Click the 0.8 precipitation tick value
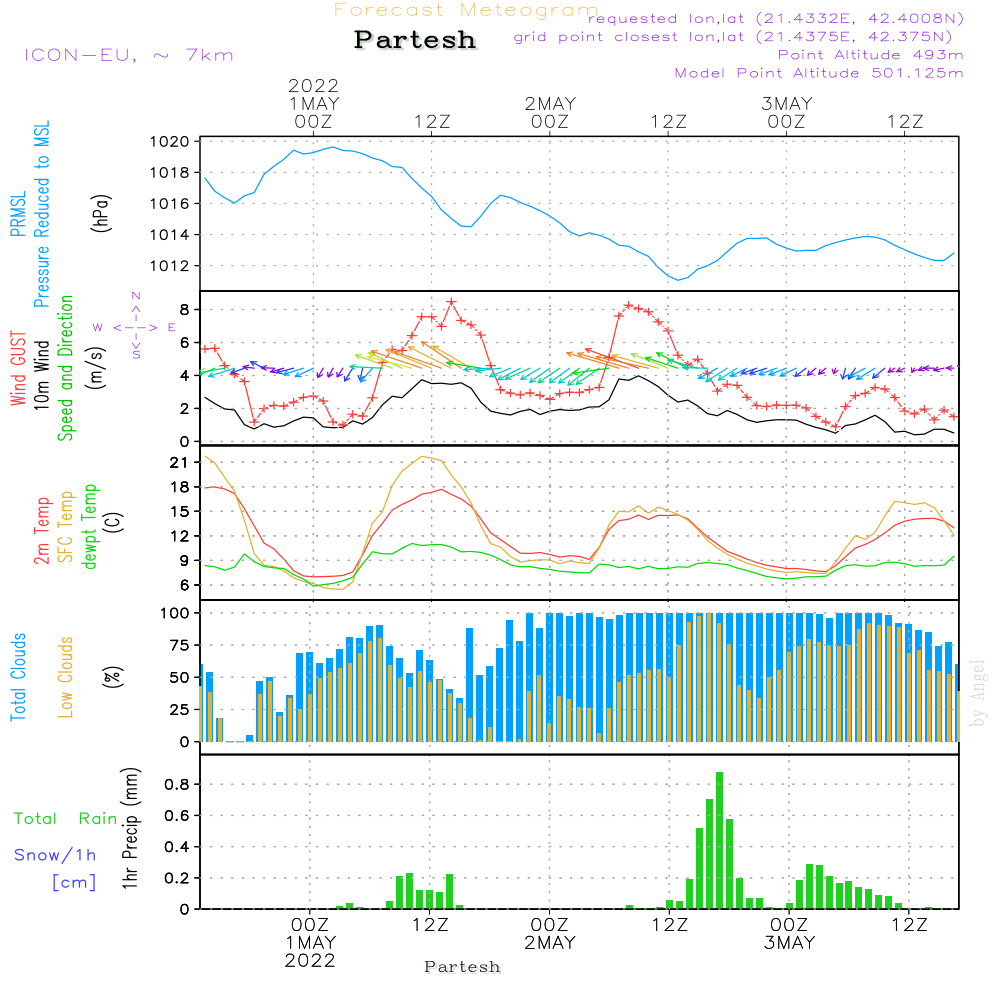1000x1000 pixels. coord(177,784)
